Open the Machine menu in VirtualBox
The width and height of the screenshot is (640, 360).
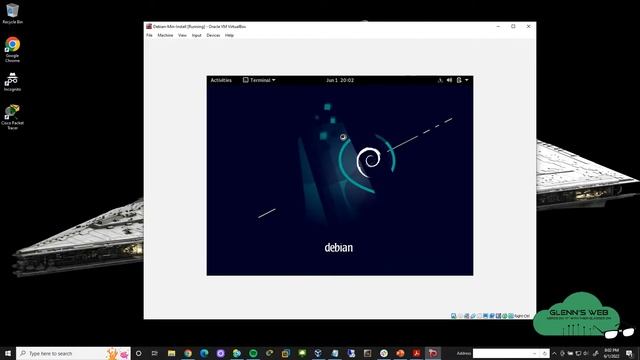point(165,36)
